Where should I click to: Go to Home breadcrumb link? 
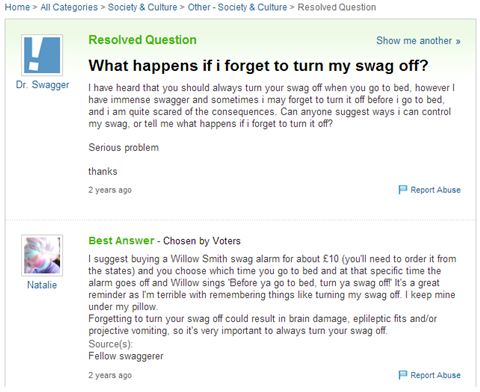click(17, 7)
